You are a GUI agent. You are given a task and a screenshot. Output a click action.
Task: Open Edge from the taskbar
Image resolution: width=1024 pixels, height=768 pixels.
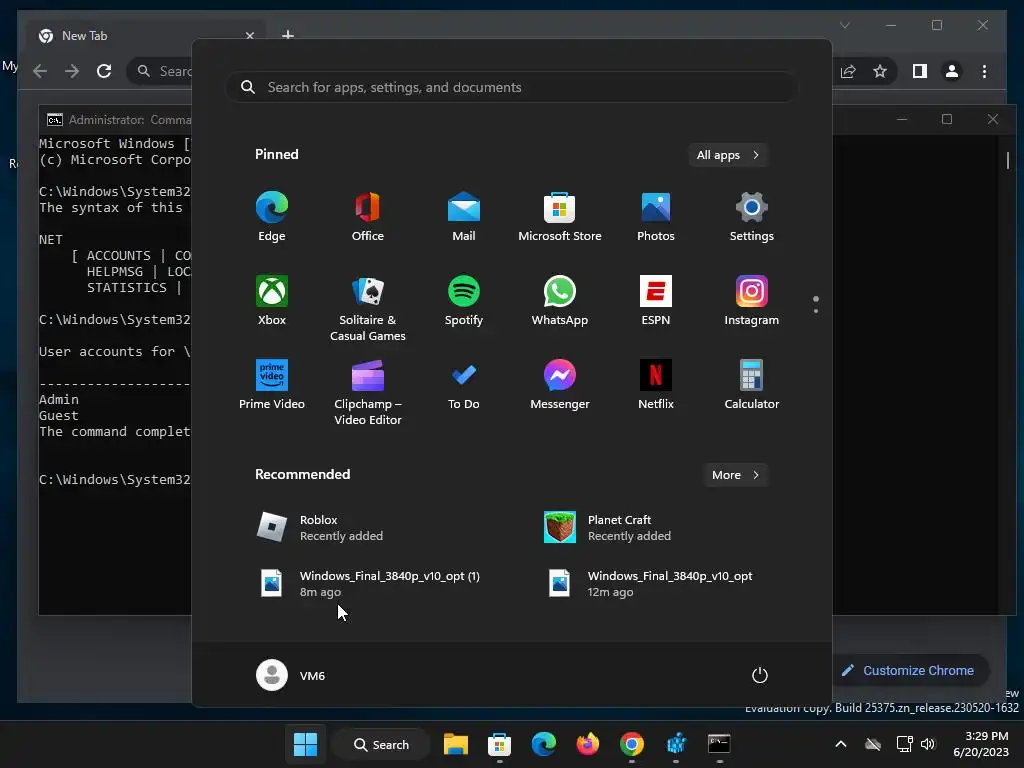[543, 744]
